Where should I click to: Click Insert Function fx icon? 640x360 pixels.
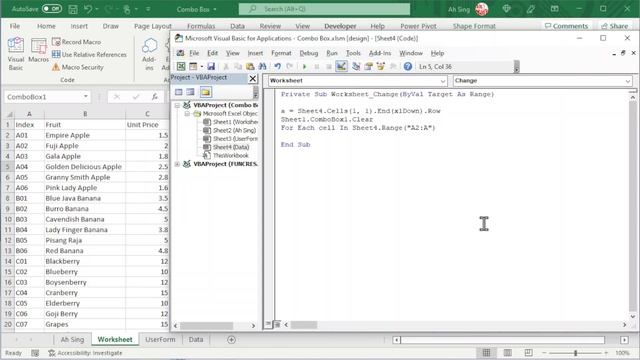point(155,97)
